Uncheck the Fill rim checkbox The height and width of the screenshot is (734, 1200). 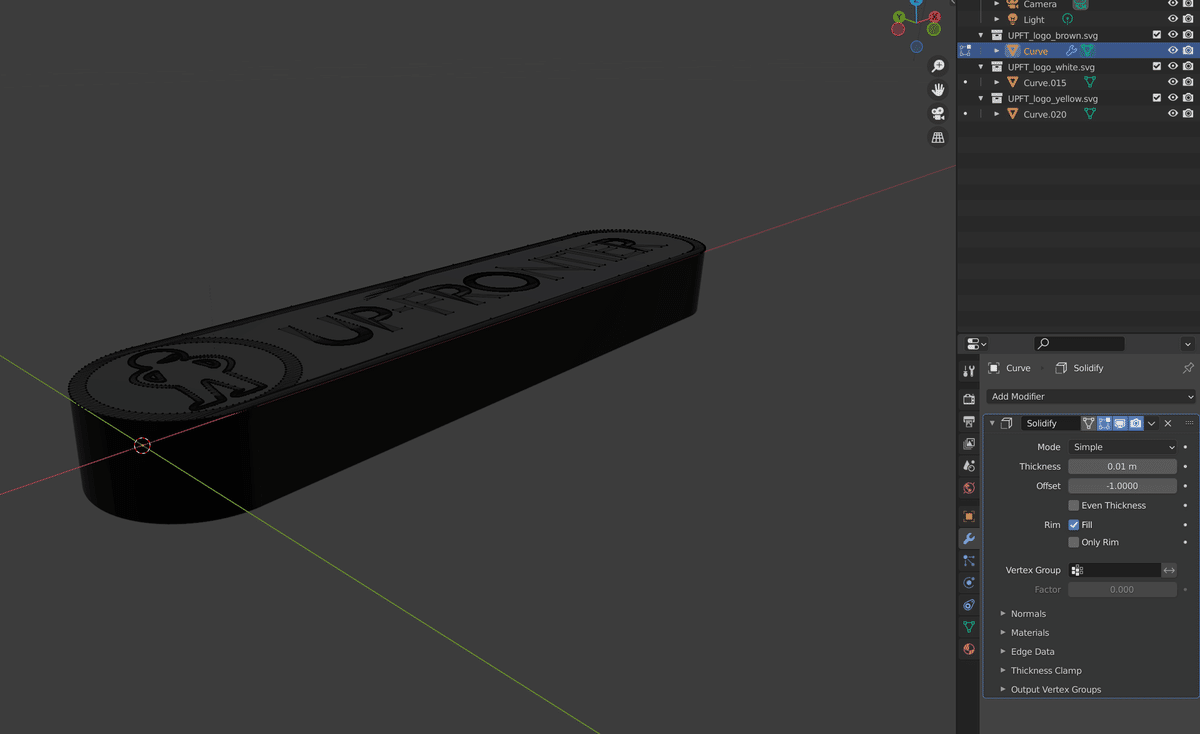pos(1074,524)
